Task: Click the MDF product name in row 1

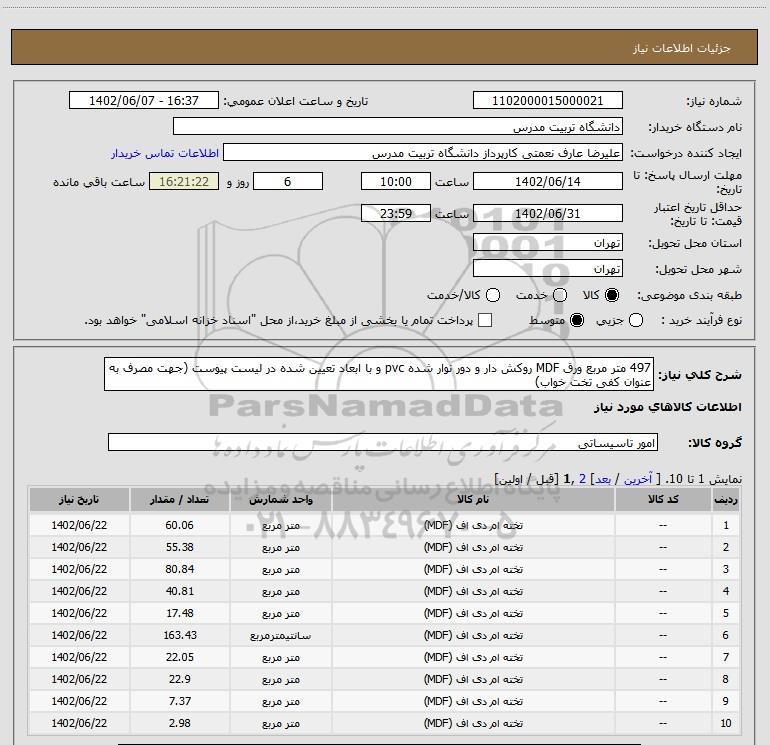Action: coord(473,525)
